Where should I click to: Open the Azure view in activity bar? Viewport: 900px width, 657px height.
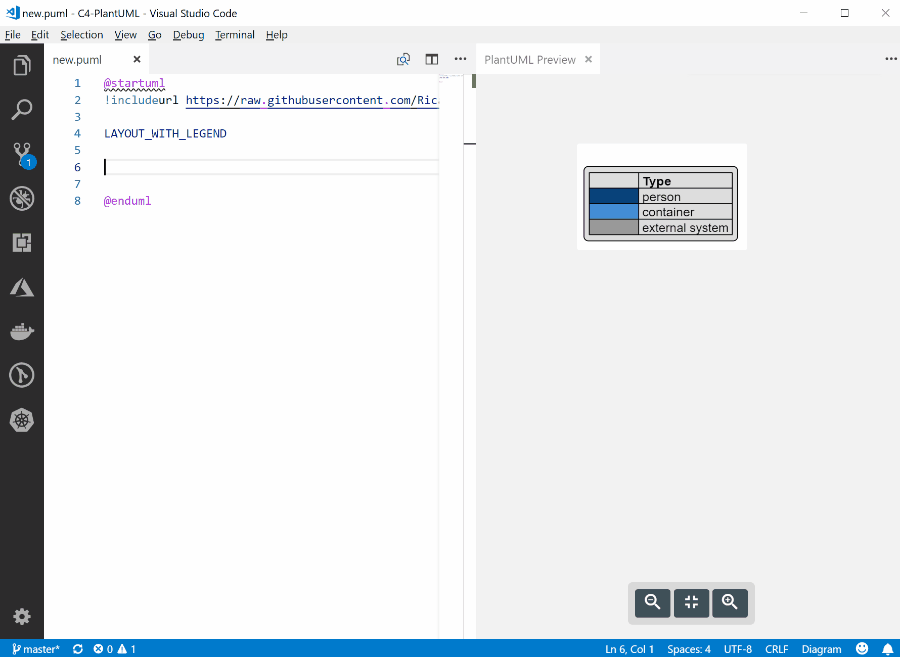(x=21, y=287)
